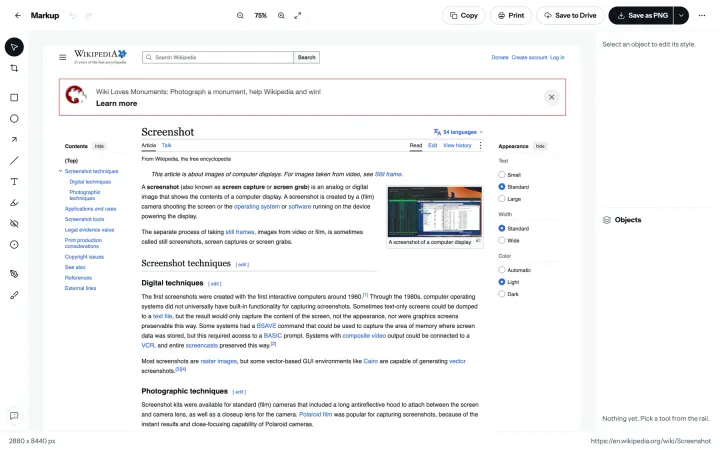This screenshot has height=450, width=720.
Task: Select the brush tool in the rail
Action: pyautogui.click(x=14, y=295)
